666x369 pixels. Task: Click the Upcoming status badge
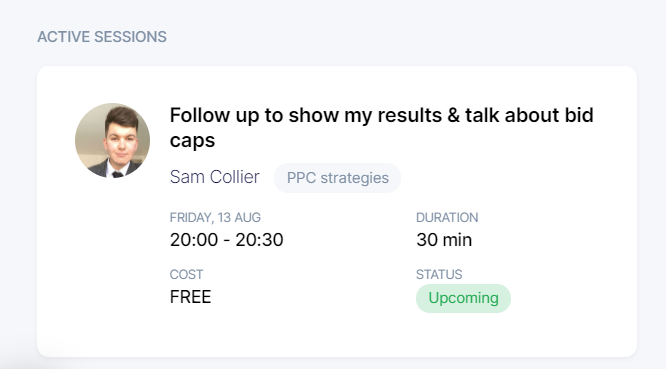463,298
